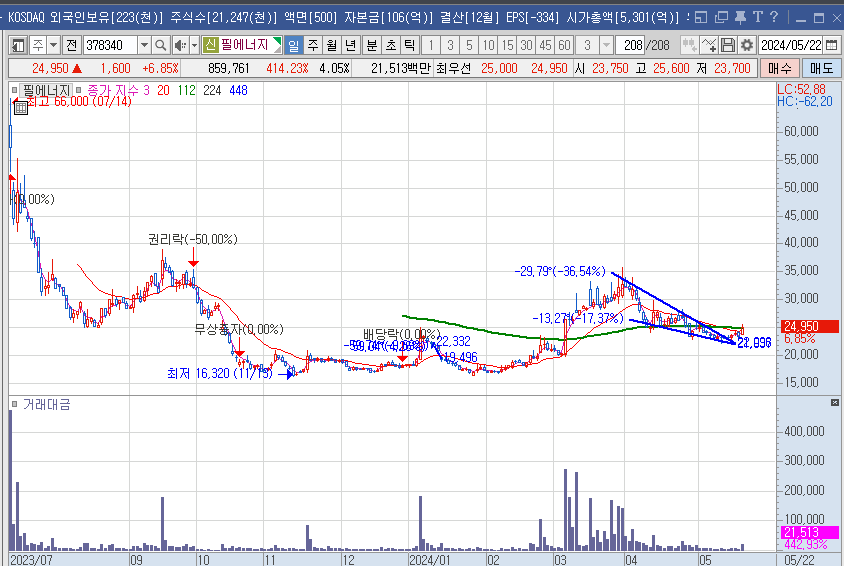This screenshot has height=566, width=844.
Task: Click the 매수 buy button
Action: pos(779,68)
